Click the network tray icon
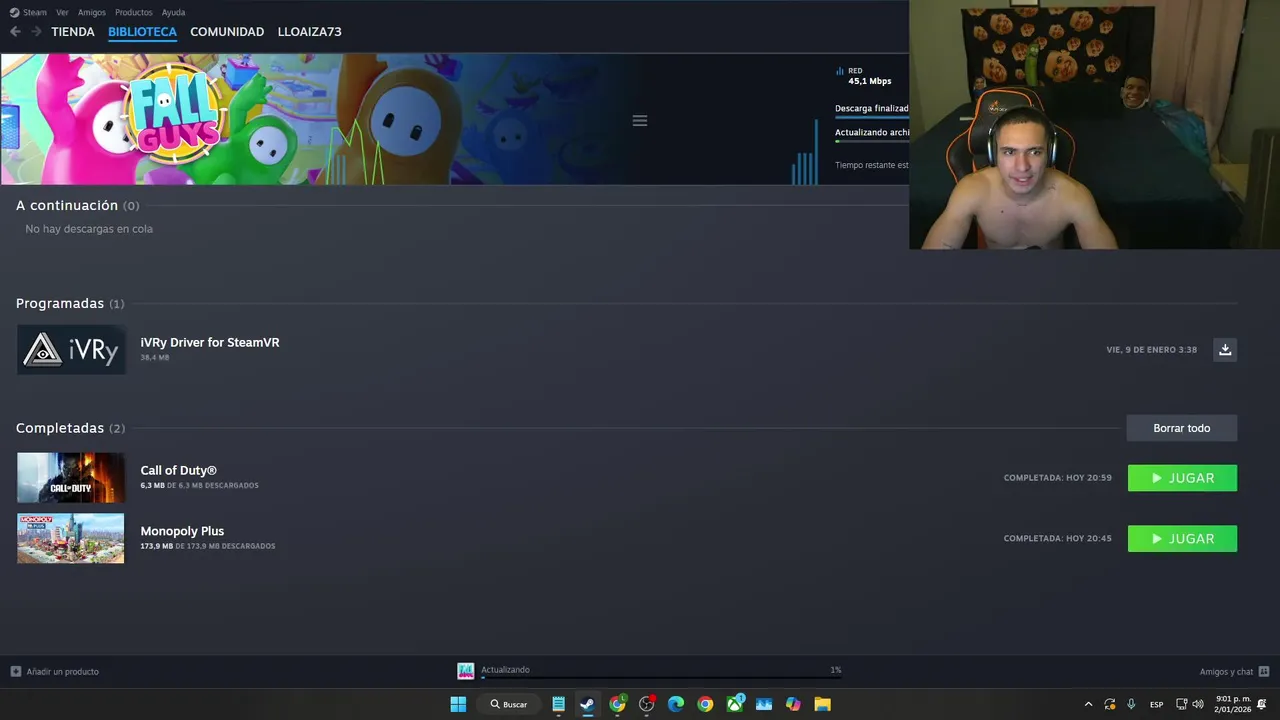The width and height of the screenshot is (1280, 720). pyautogui.click(x=1181, y=704)
